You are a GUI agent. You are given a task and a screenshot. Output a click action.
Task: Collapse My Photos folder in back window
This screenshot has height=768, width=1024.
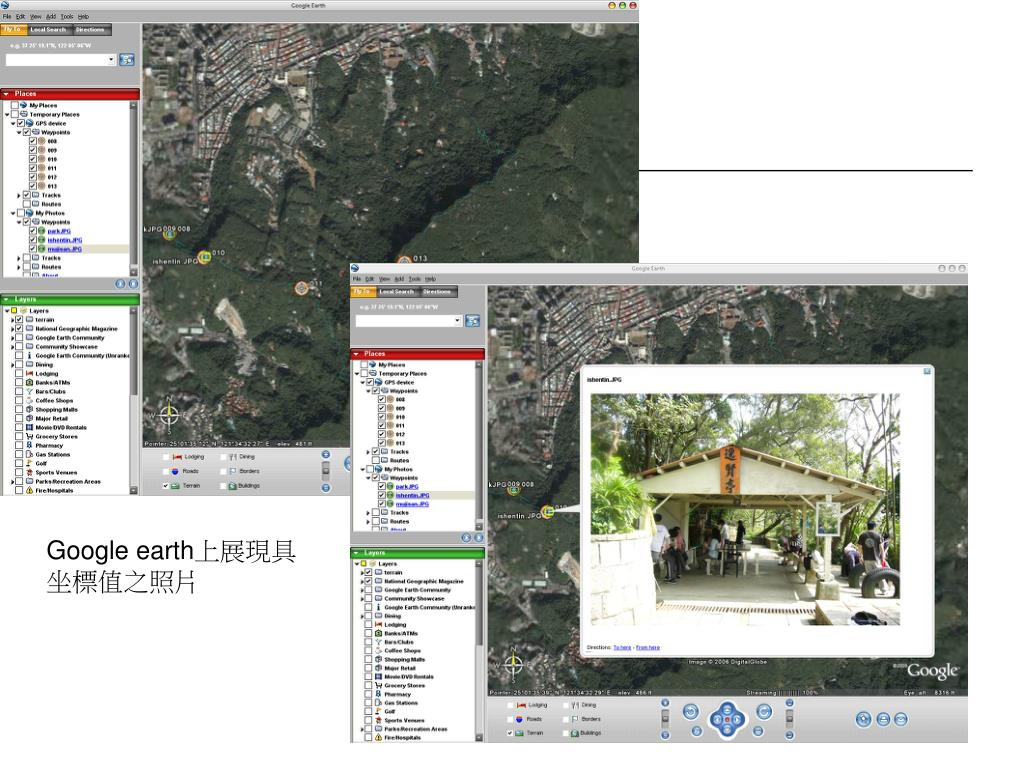13,213
